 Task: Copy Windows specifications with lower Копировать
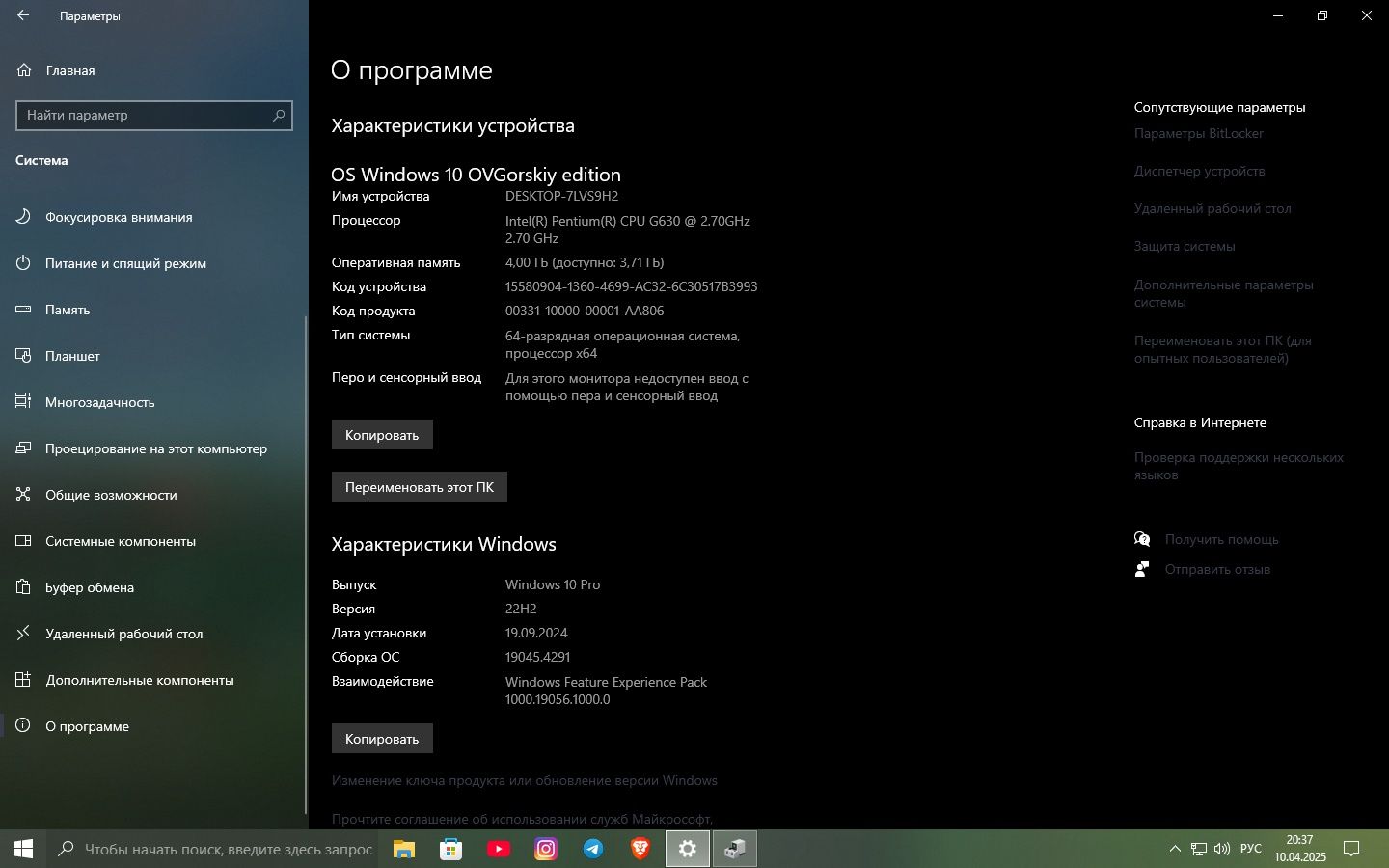[382, 739]
